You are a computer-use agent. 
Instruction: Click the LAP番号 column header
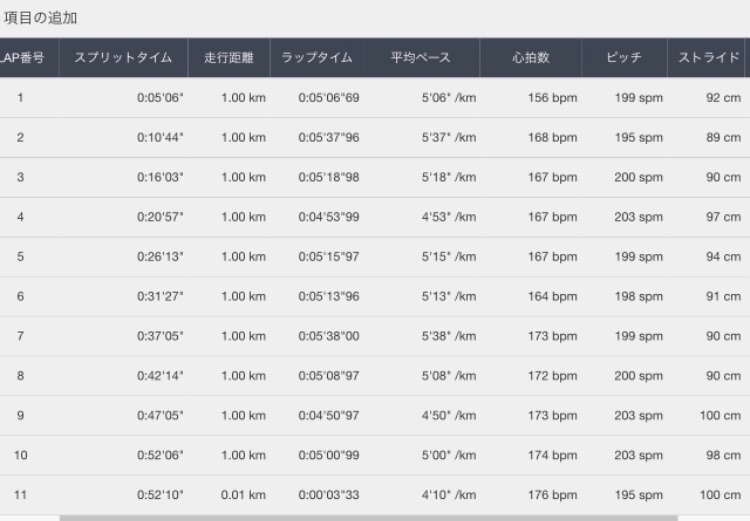pyautogui.click(x=29, y=57)
